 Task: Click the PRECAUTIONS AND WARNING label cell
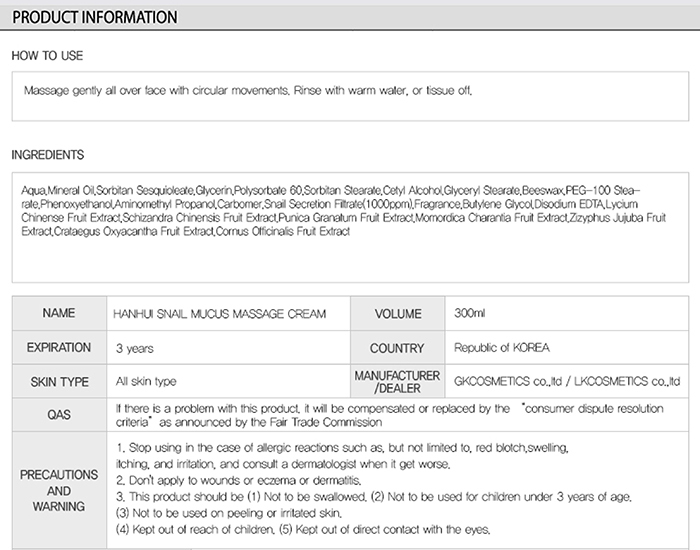[59, 491]
